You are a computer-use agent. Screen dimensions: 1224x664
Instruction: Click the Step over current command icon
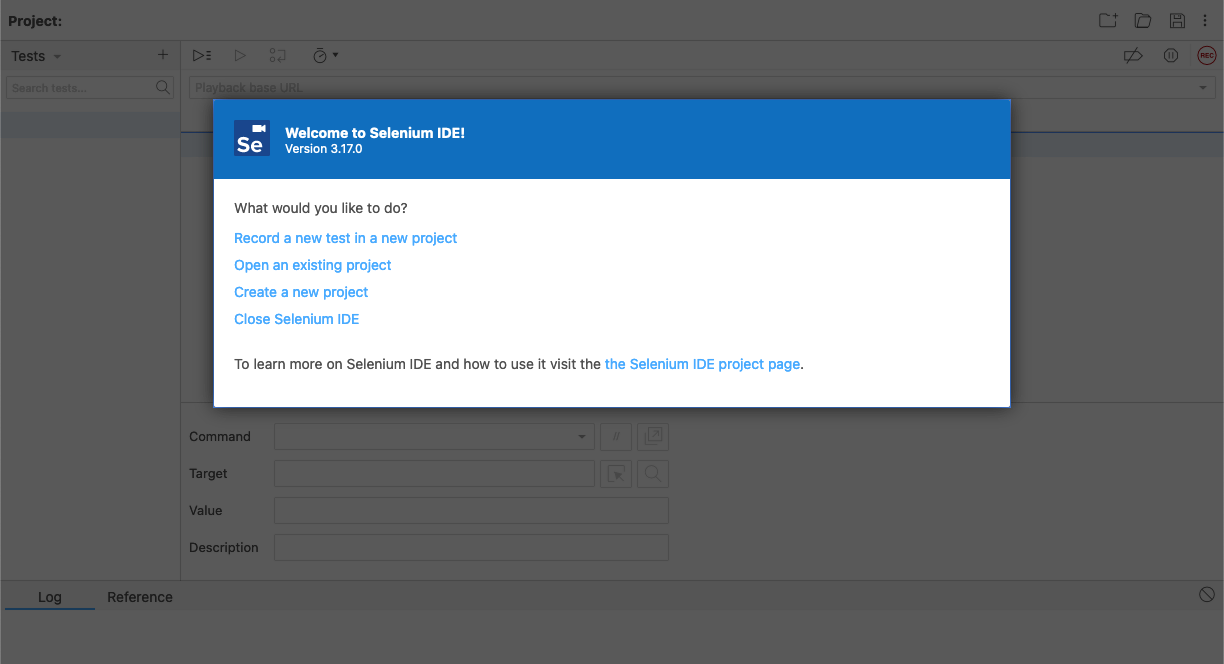pos(277,55)
